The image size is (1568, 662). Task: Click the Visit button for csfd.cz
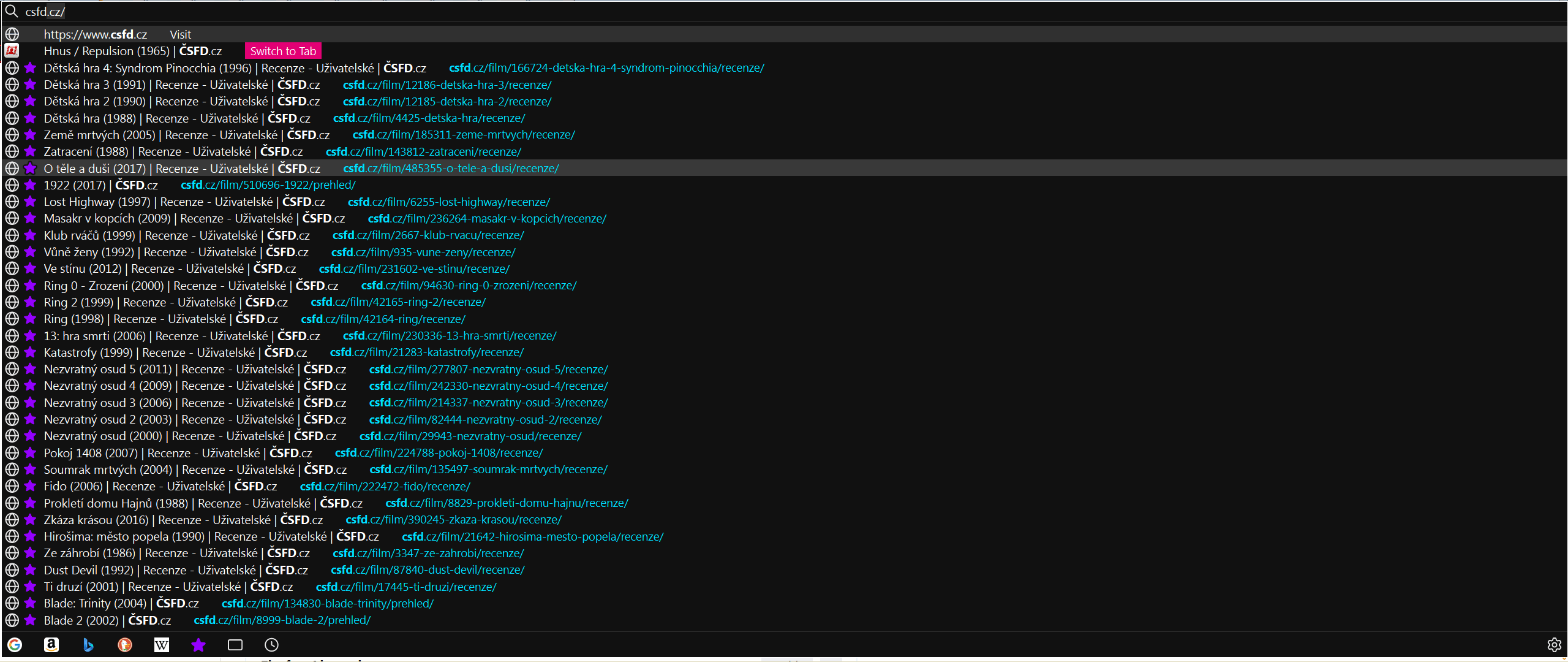click(180, 34)
